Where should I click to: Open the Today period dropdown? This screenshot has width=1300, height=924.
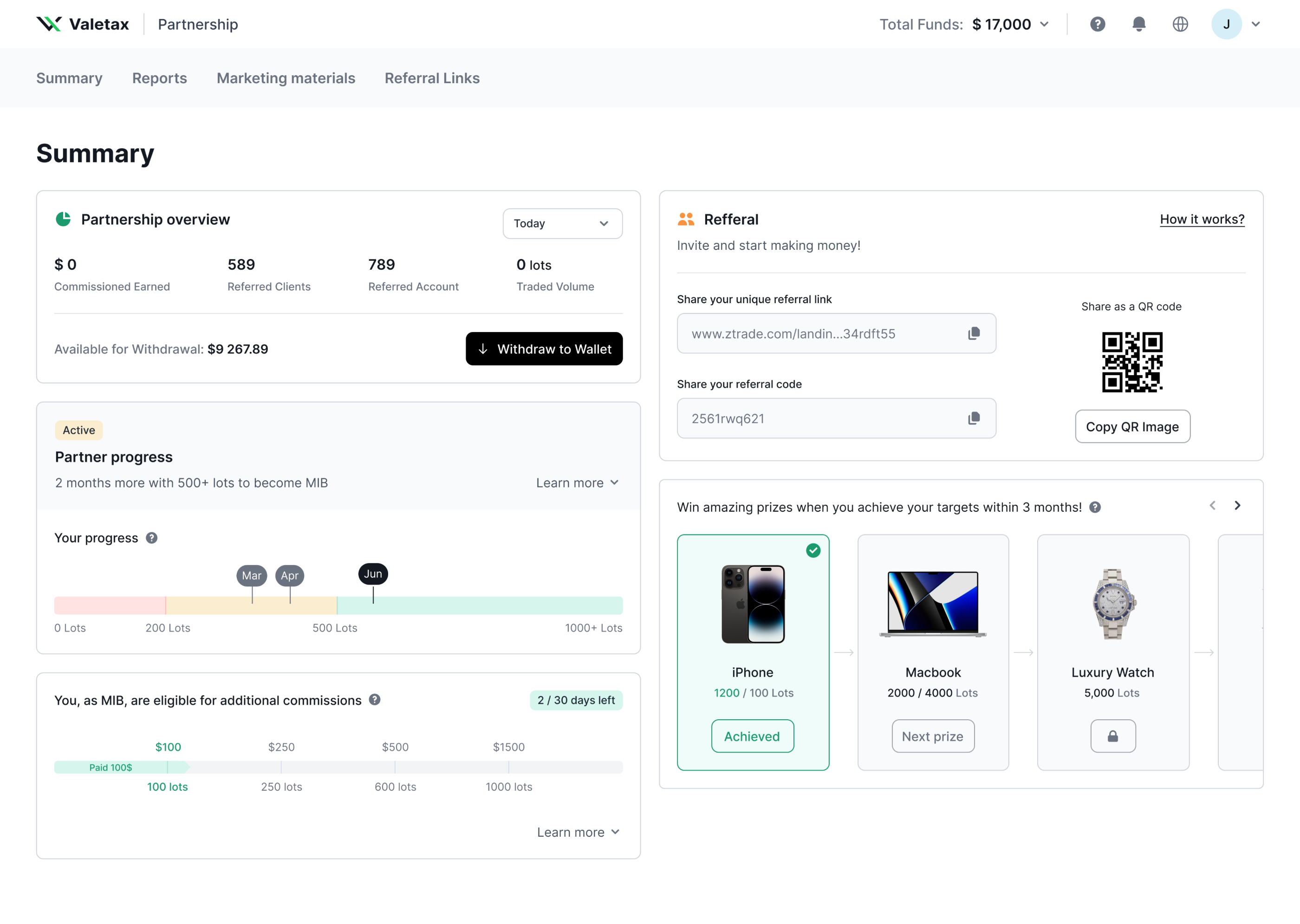pos(561,224)
